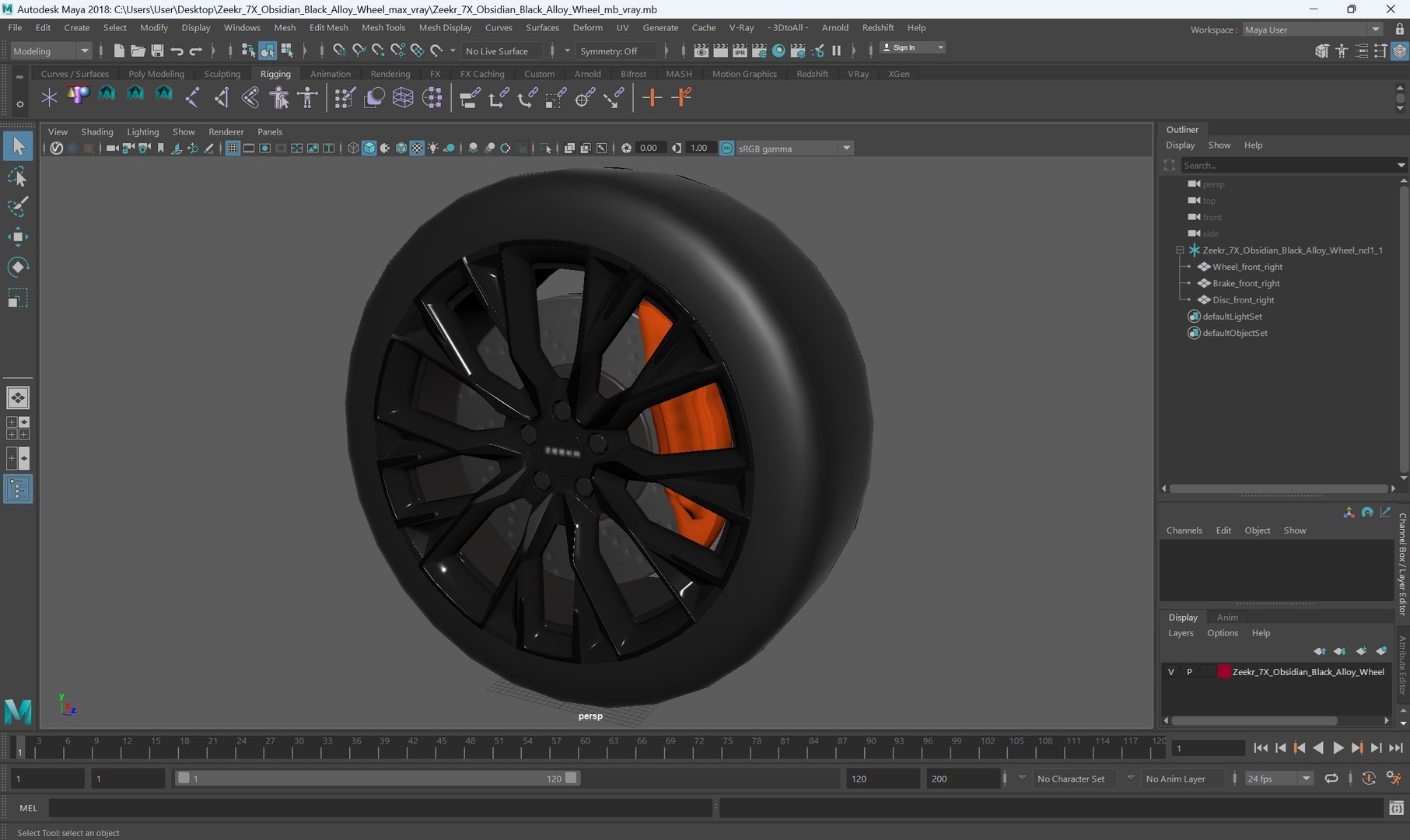The image size is (1410, 840).
Task: Select the Paint selection tool
Action: (17, 206)
